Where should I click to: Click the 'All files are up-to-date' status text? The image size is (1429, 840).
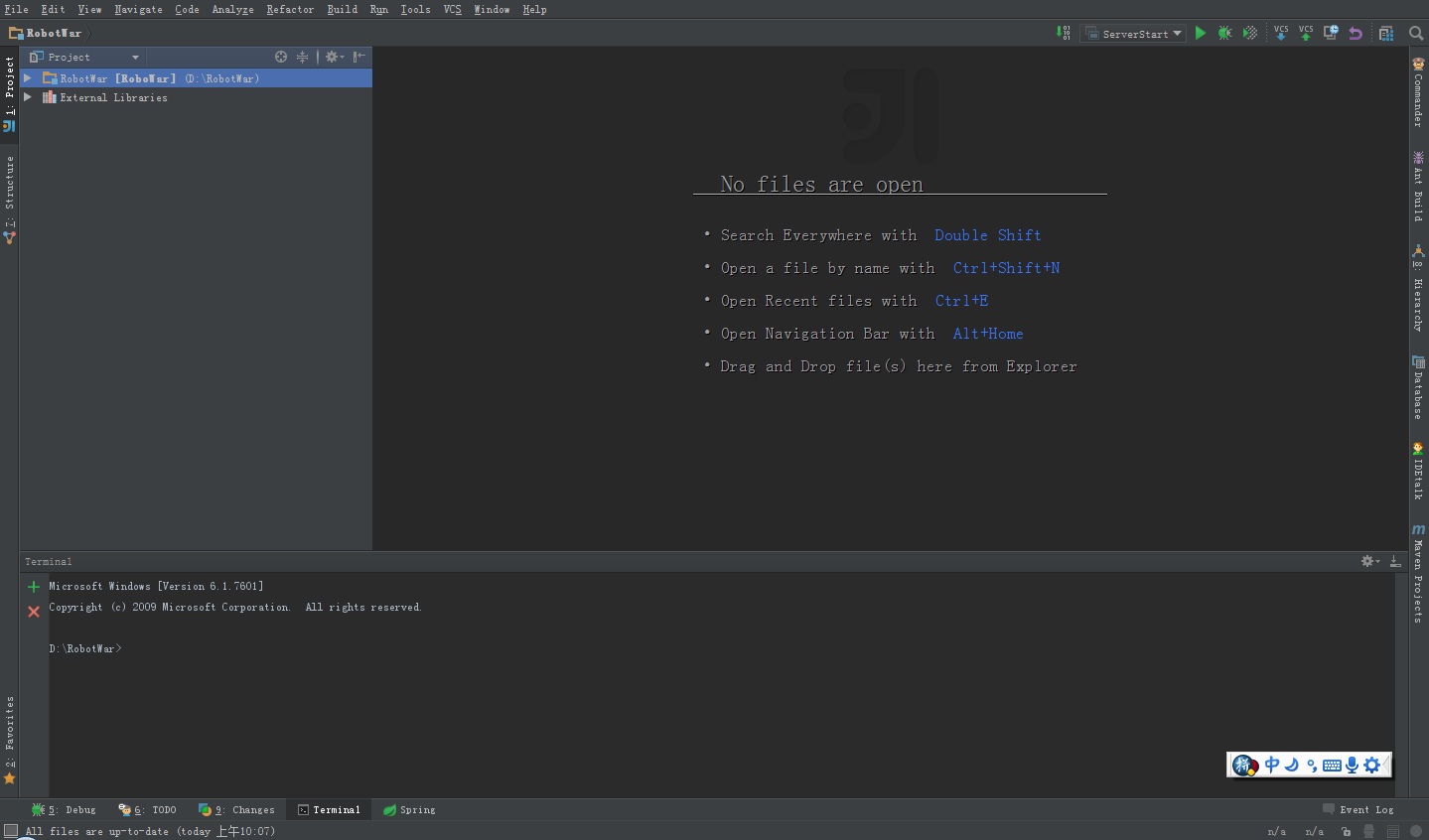coord(150,831)
